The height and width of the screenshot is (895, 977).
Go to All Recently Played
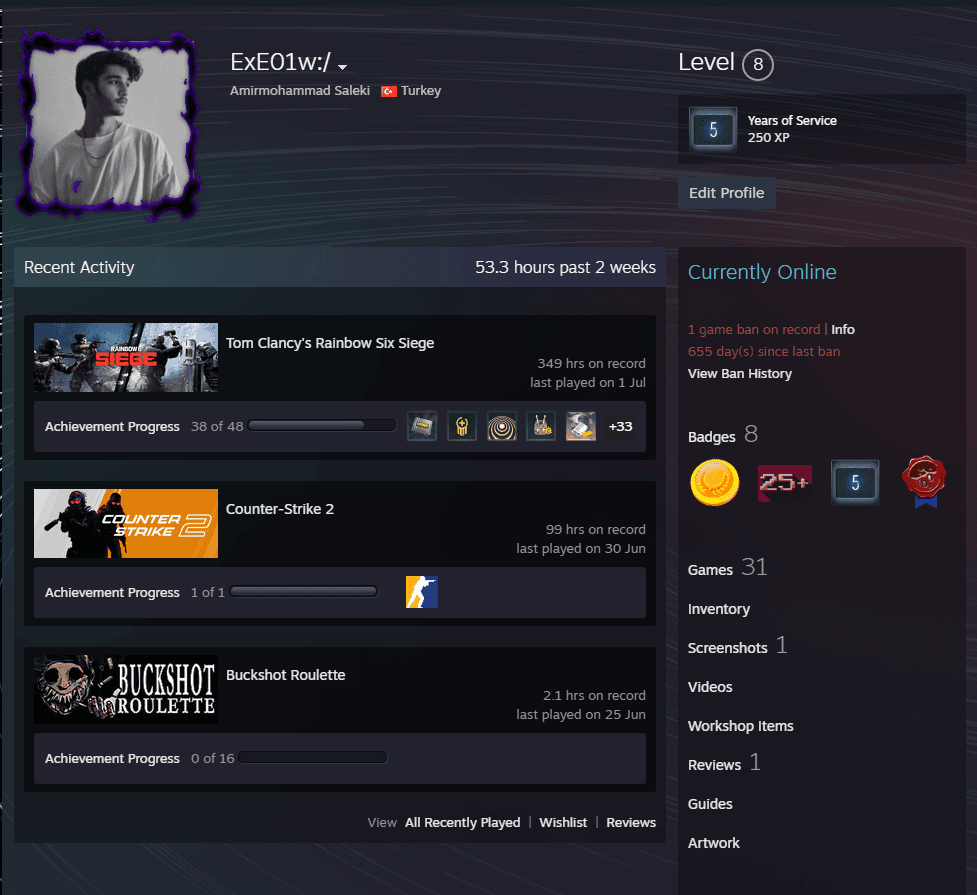pos(462,822)
